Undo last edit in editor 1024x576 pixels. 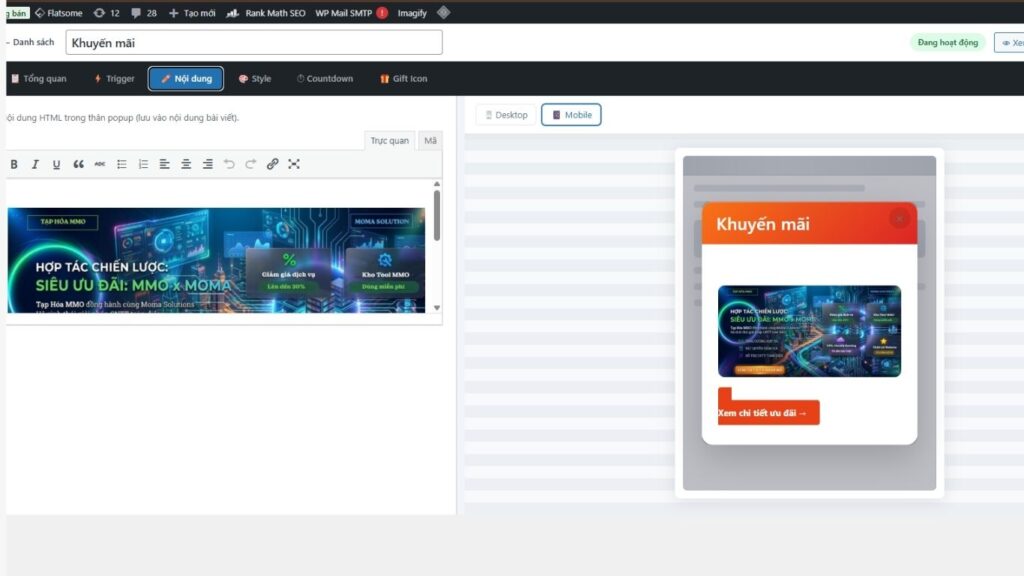(x=229, y=164)
